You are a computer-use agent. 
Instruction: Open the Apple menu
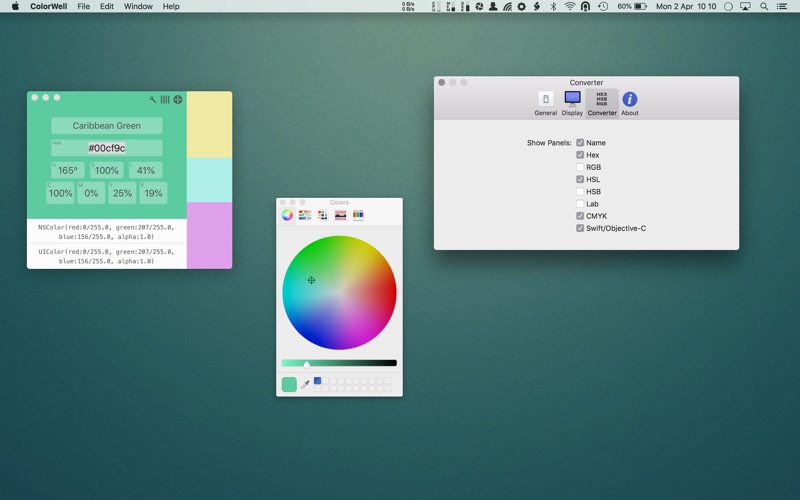tap(15, 6)
